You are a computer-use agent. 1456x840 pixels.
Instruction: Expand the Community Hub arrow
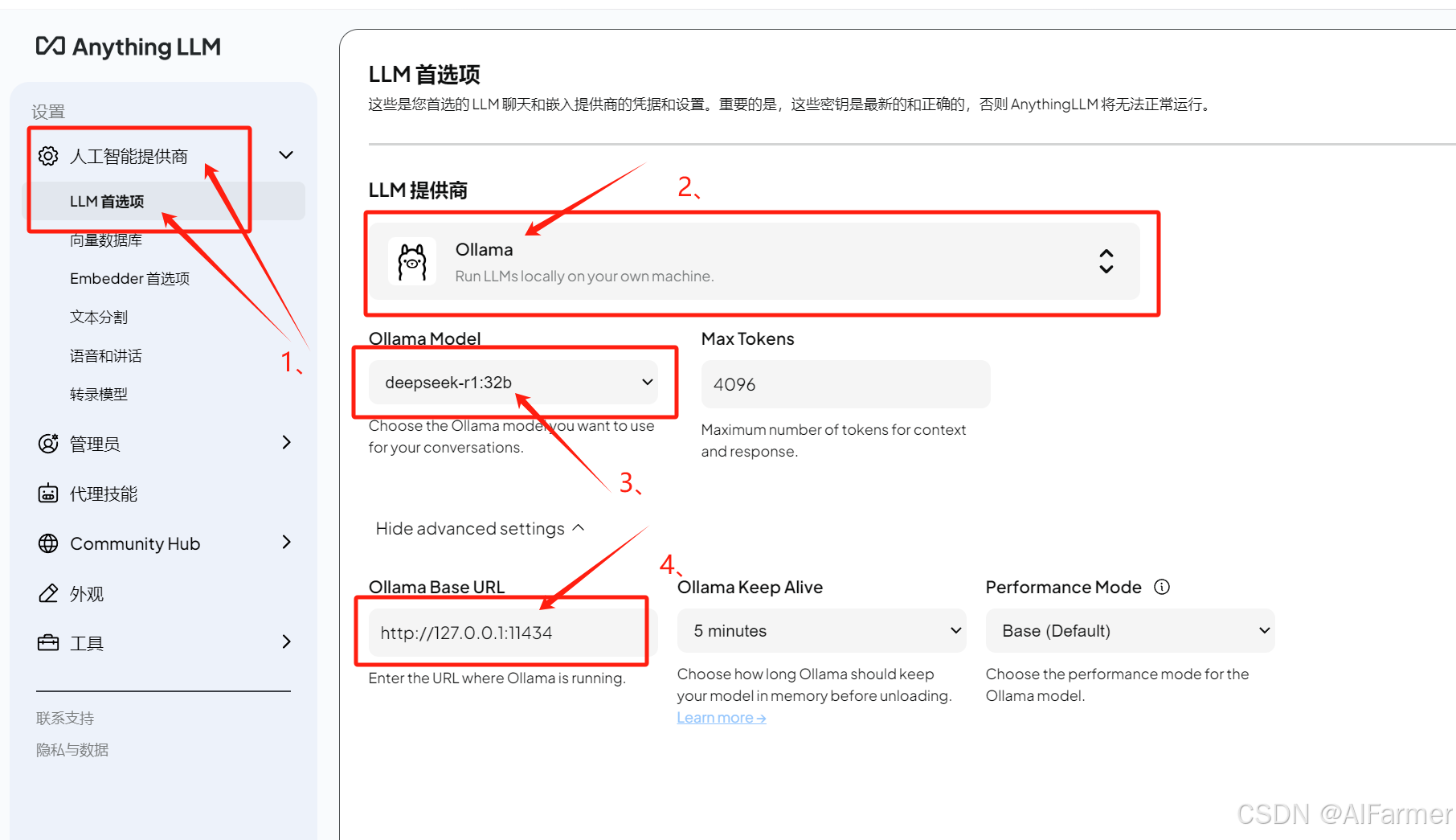point(287,543)
